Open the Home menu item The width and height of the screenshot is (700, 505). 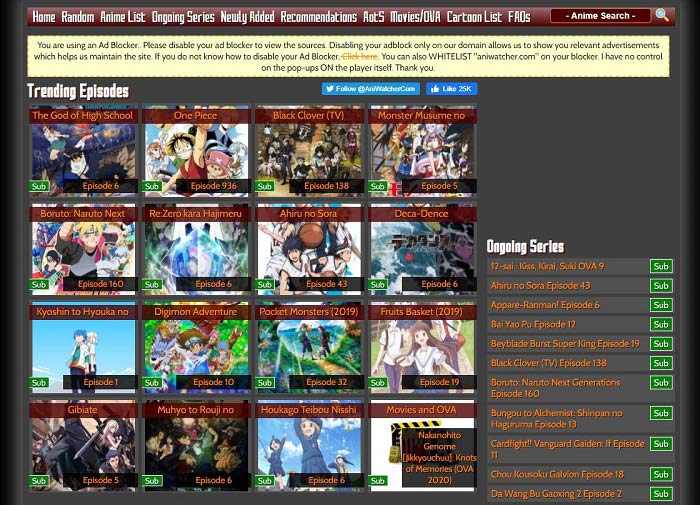[x=44, y=17]
